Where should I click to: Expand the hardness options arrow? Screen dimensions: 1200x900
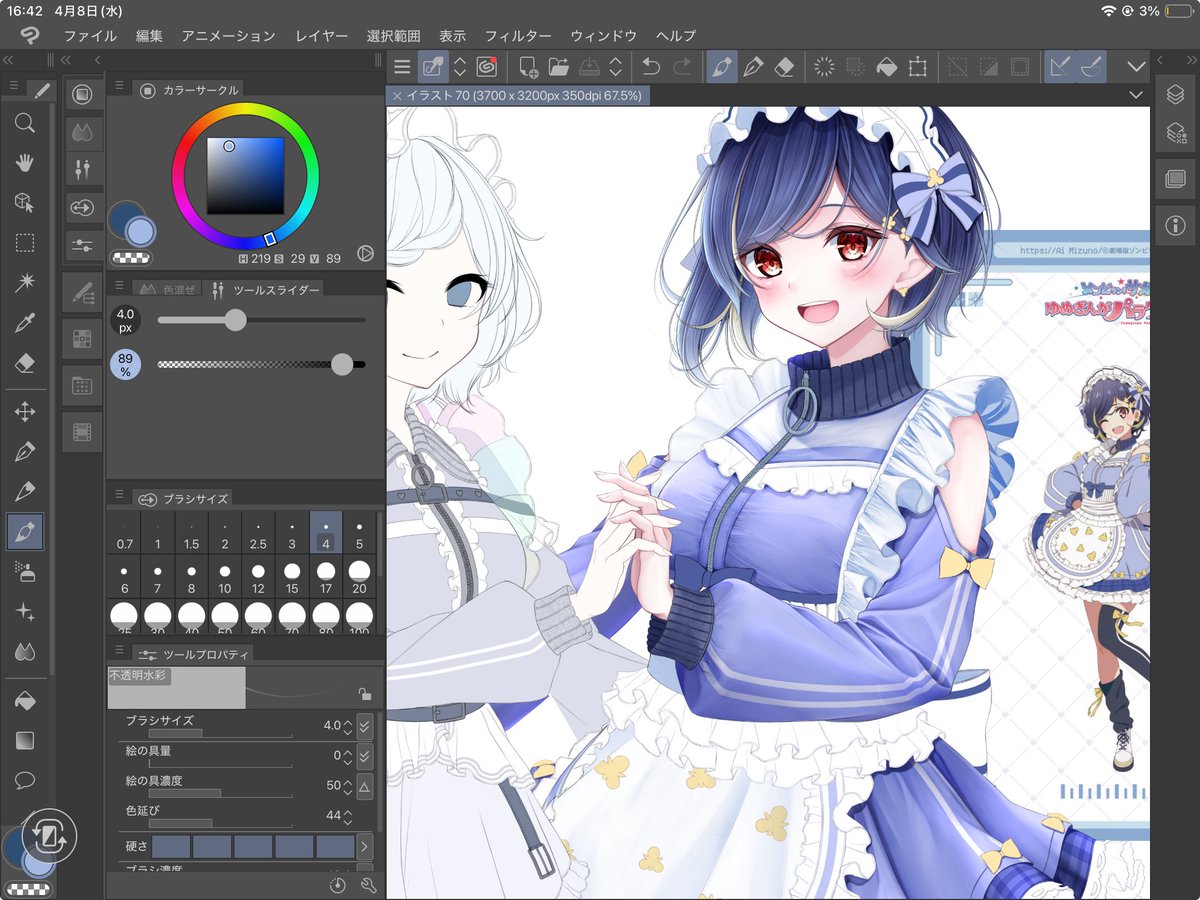[x=364, y=846]
